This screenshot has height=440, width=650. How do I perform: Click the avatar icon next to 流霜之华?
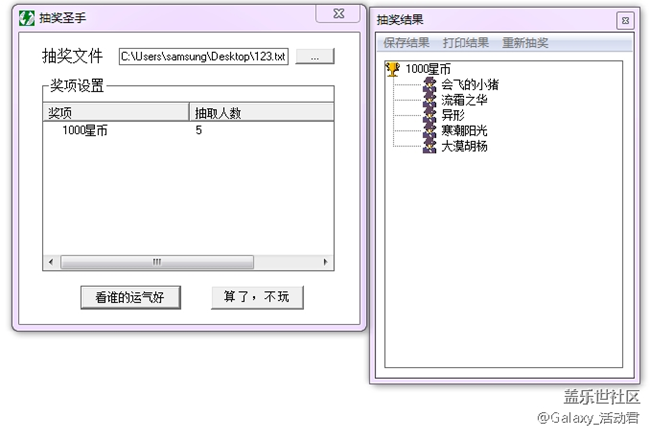(430, 100)
